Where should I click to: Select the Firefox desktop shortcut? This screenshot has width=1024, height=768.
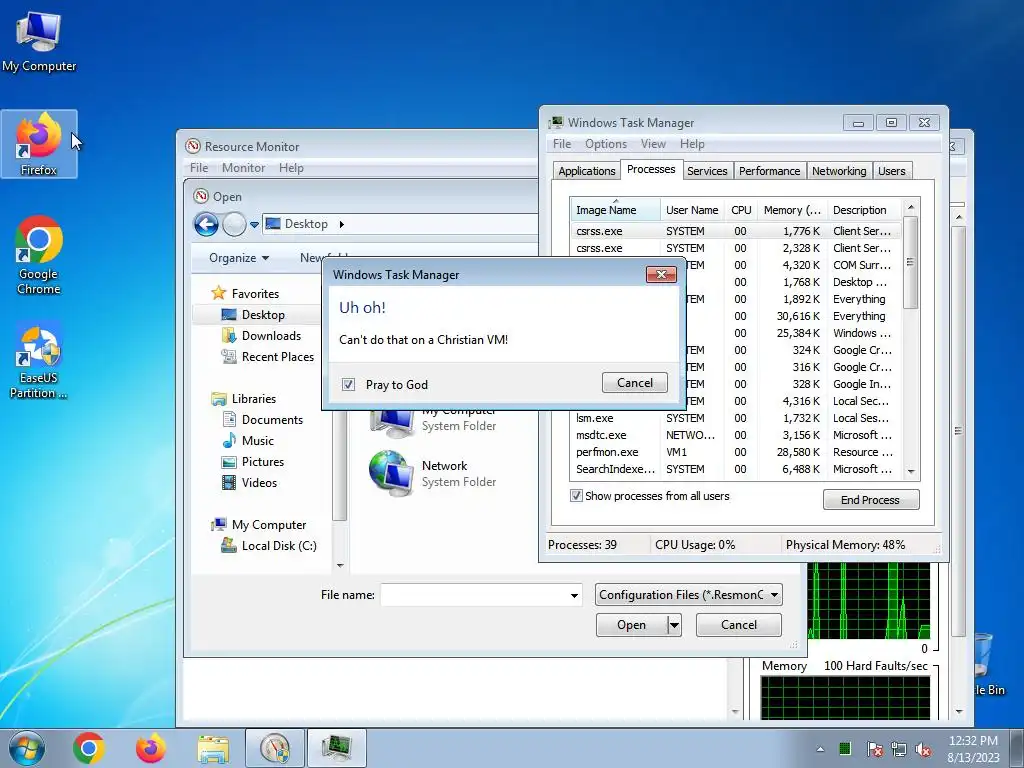coord(39,144)
